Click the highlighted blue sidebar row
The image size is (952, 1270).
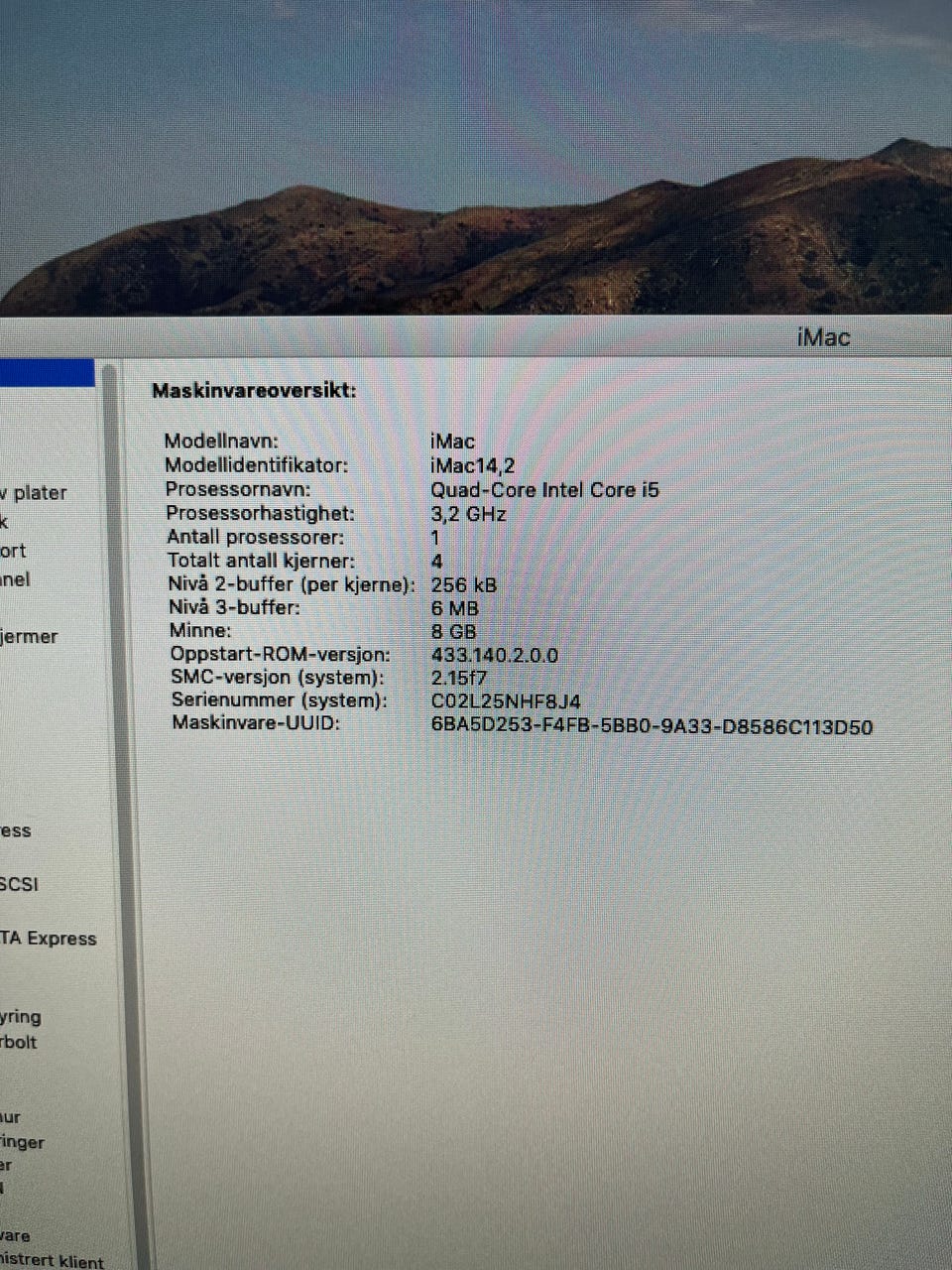[x=47, y=373]
